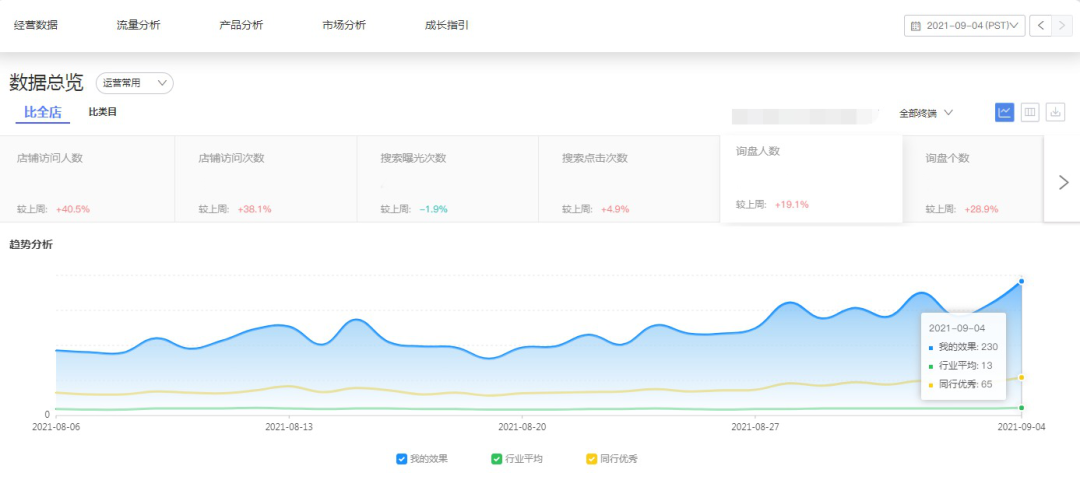Click the +4.9% change value
This screenshot has width=1080, height=480.
[615, 209]
